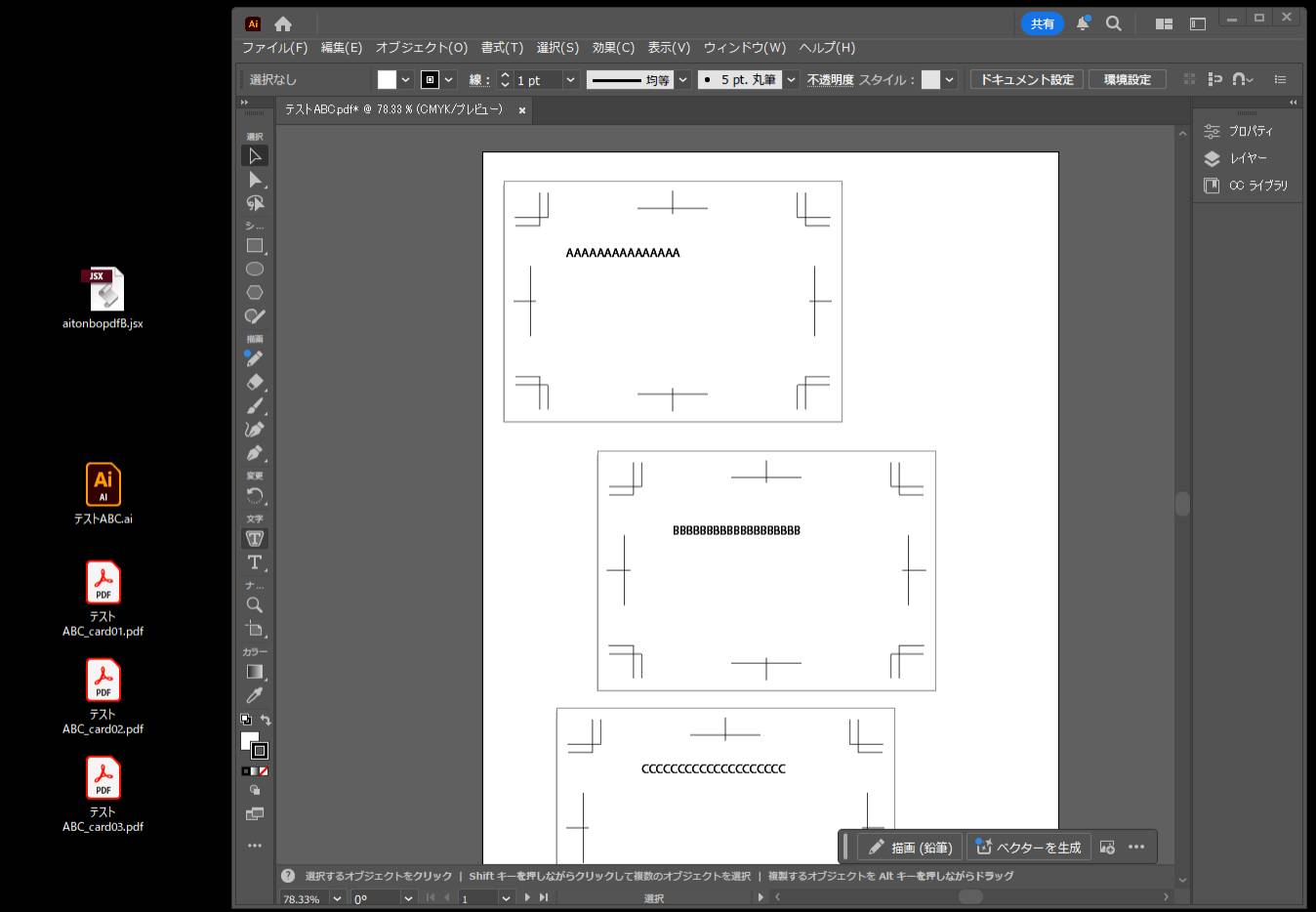Viewport: 1316px width, 912px height.
Task: Select the Eraser tool
Action: 255,383
